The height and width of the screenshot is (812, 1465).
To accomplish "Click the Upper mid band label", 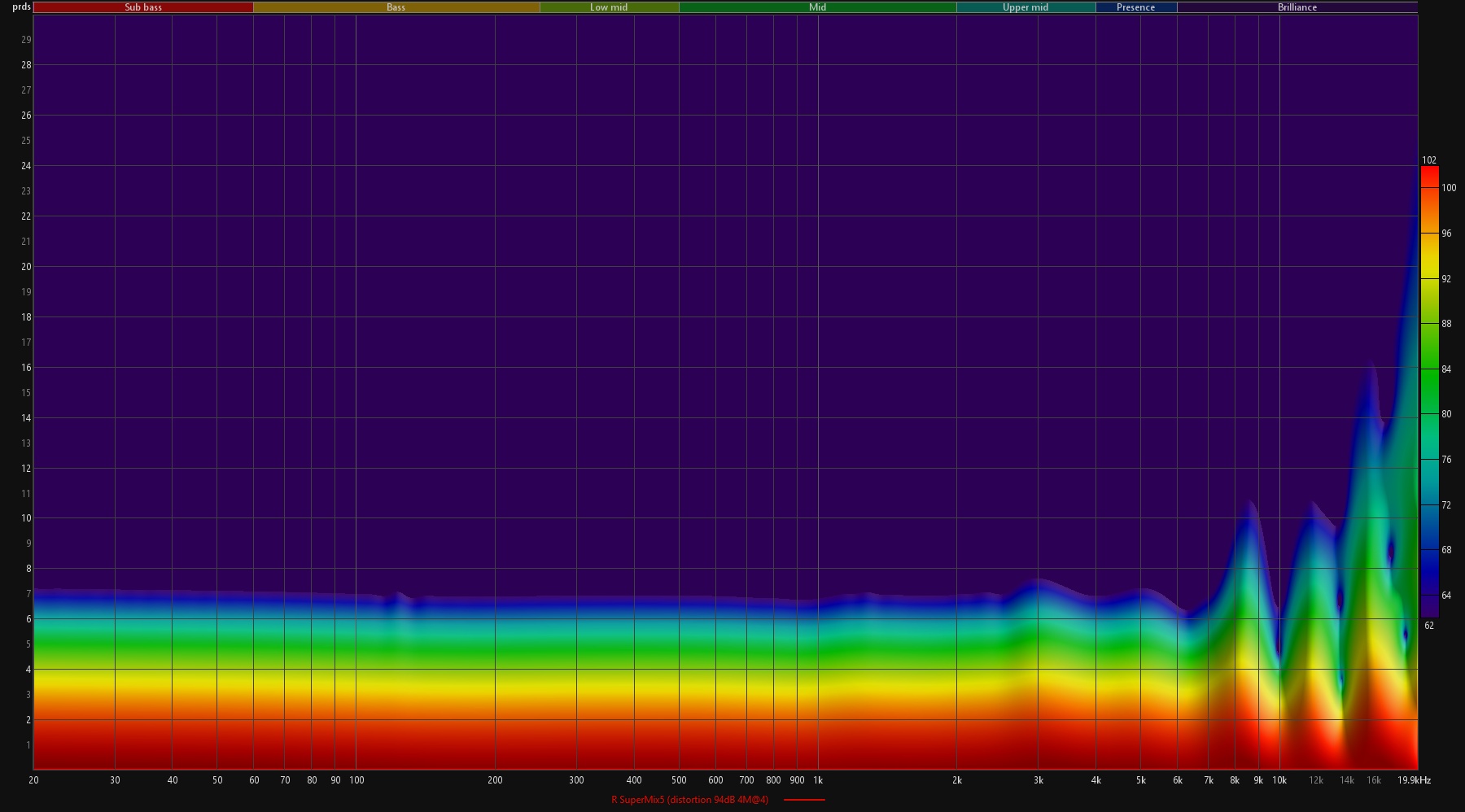I will pos(1025,7).
